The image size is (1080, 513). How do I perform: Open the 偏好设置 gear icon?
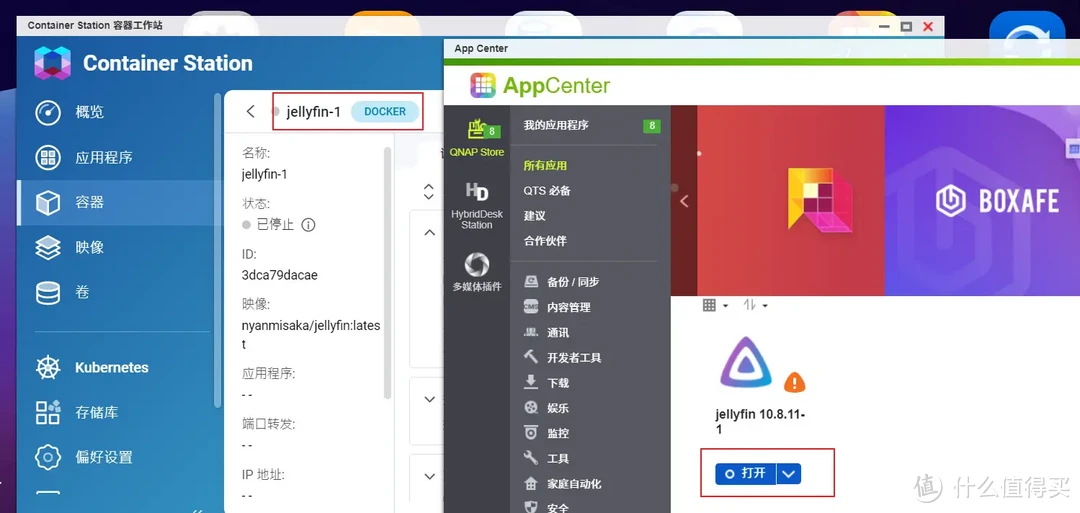(x=48, y=457)
